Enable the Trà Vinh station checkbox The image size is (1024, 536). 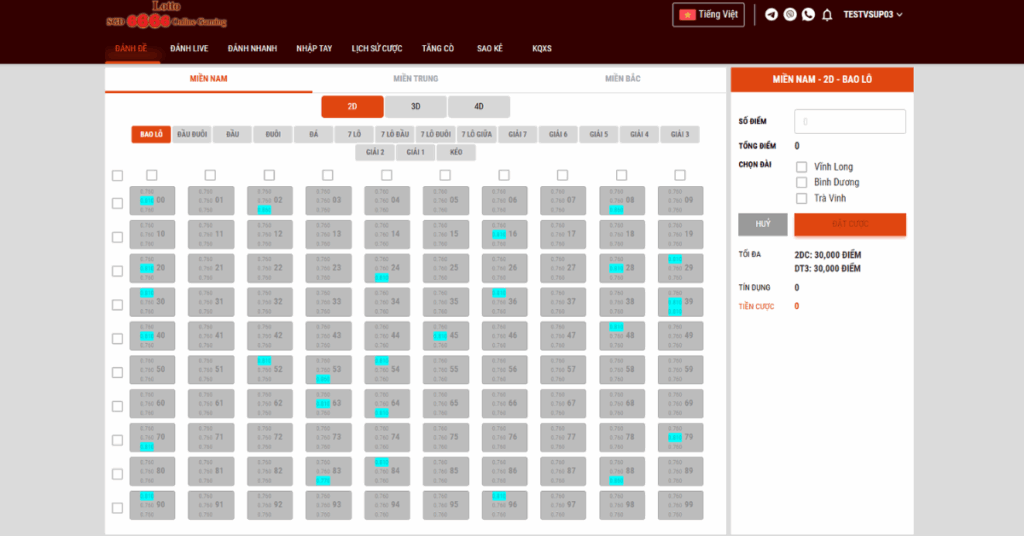(x=801, y=198)
